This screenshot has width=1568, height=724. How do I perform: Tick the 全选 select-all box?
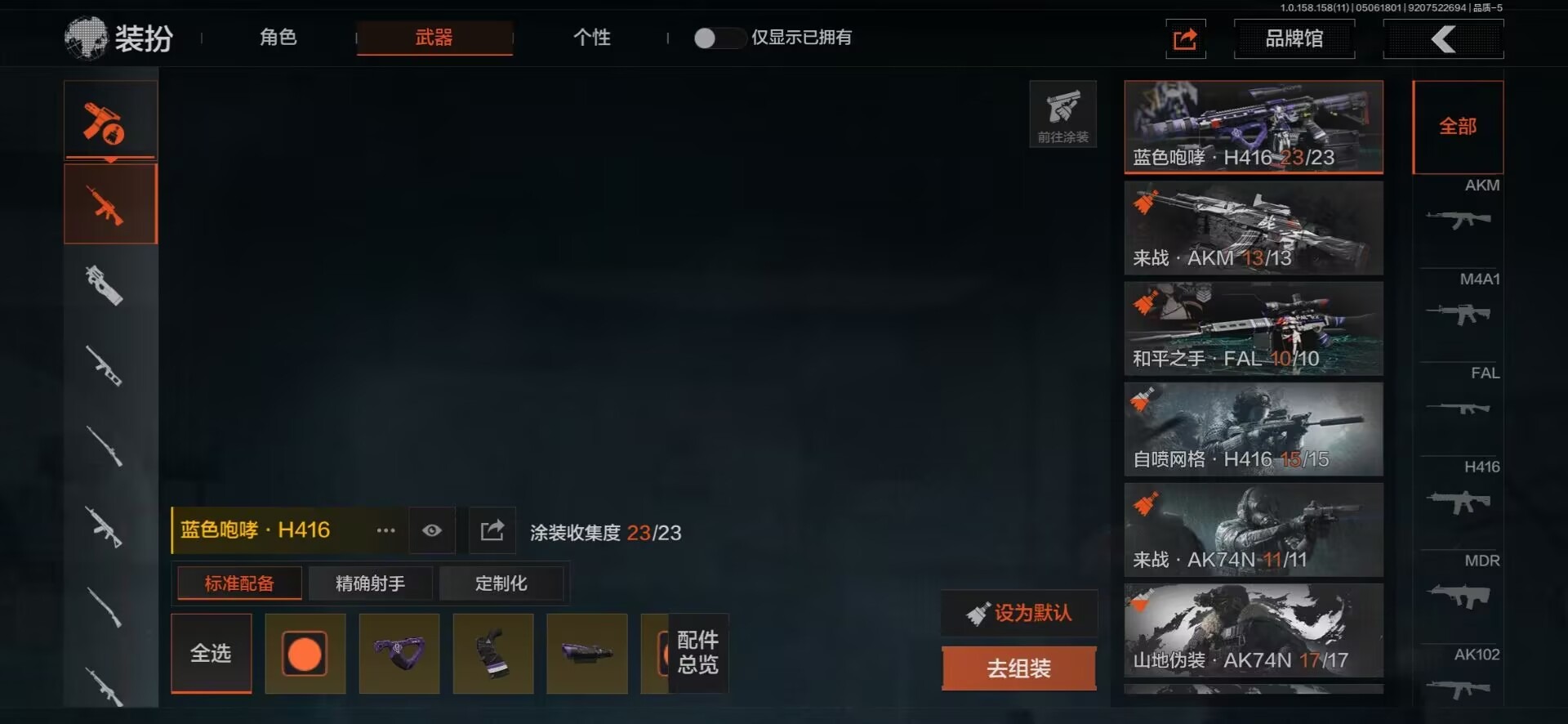[x=211, y=654]
